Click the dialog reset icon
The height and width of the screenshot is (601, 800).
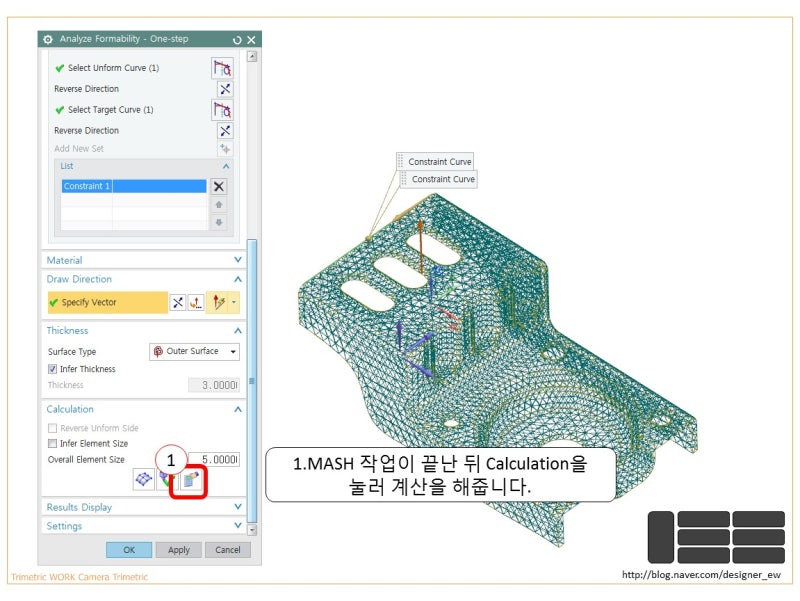click(x=237, y=40)
